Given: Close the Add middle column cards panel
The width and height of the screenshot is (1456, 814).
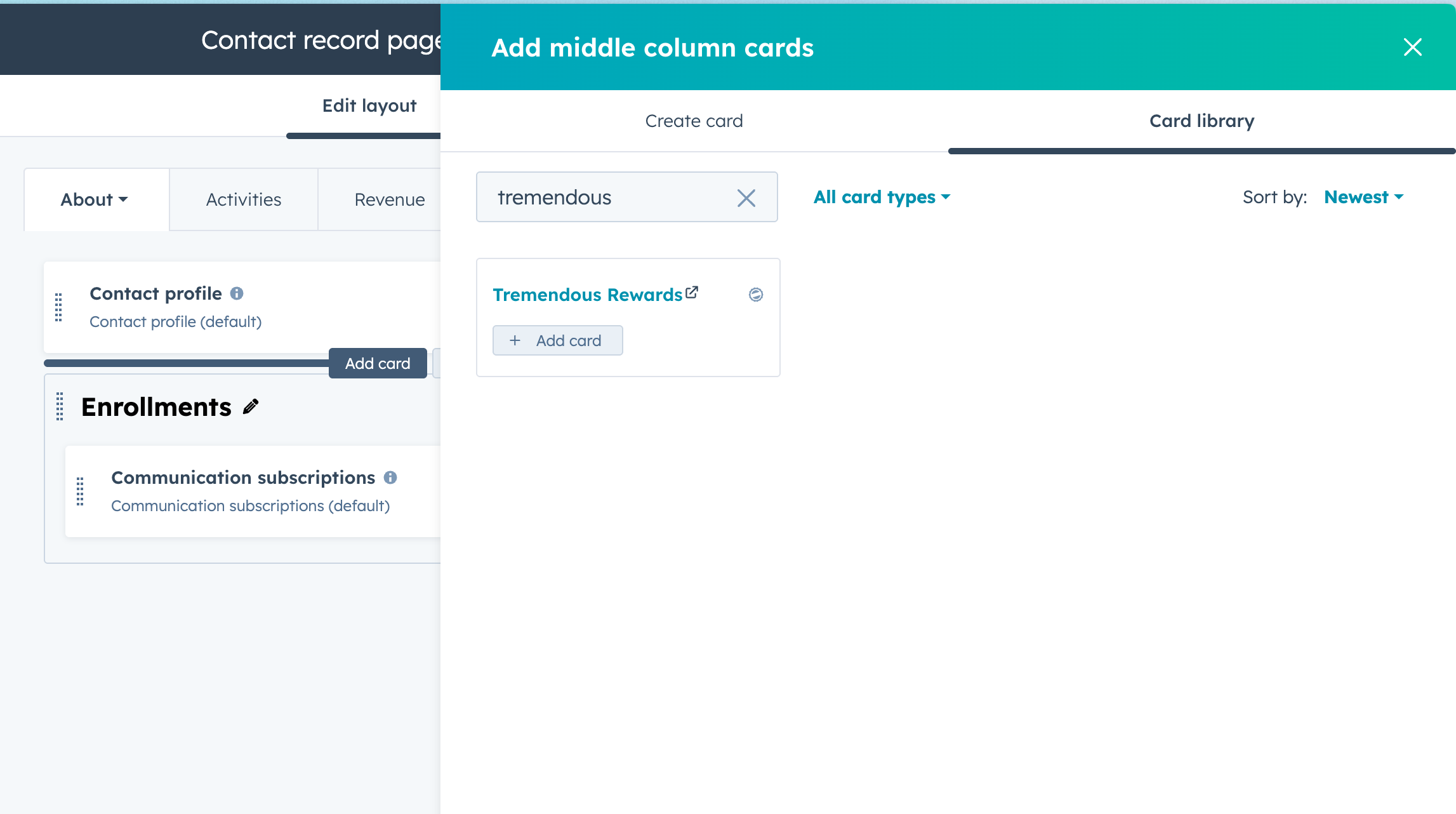Looking at the screenshot, I should coord(1412,47).
